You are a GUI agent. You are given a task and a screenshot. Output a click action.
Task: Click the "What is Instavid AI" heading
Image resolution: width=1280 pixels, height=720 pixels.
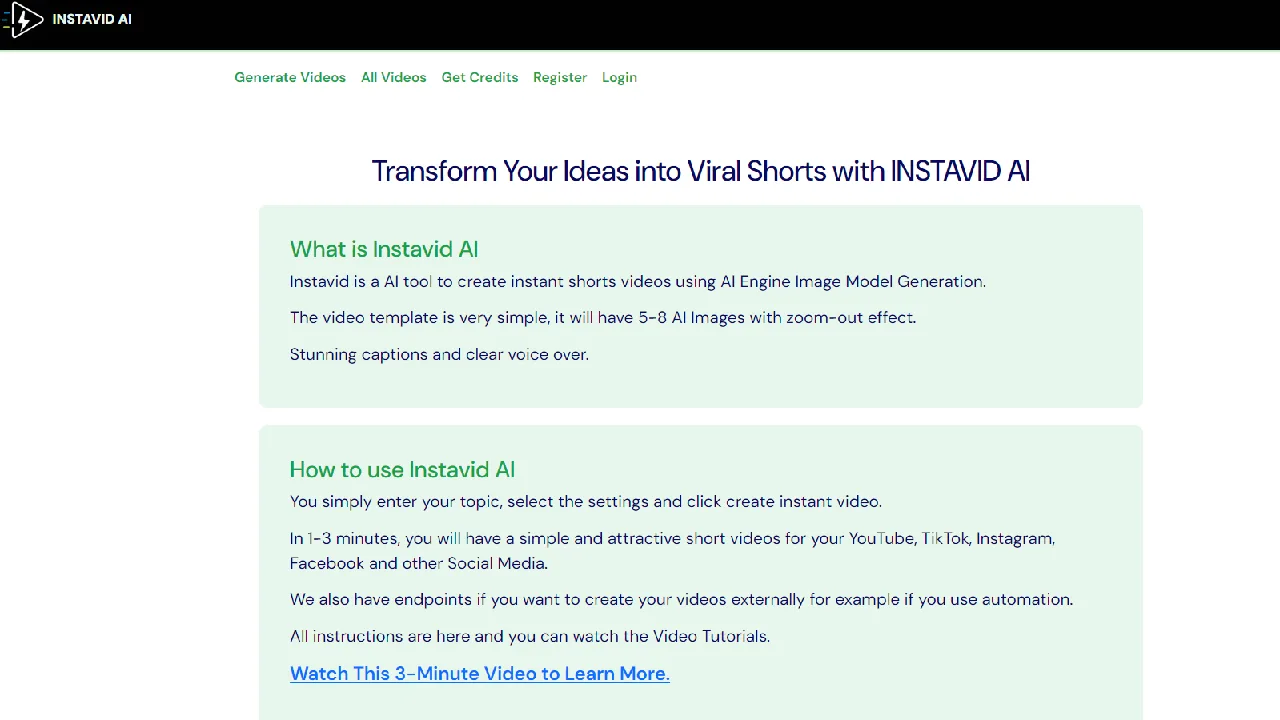tap(384, 249)
